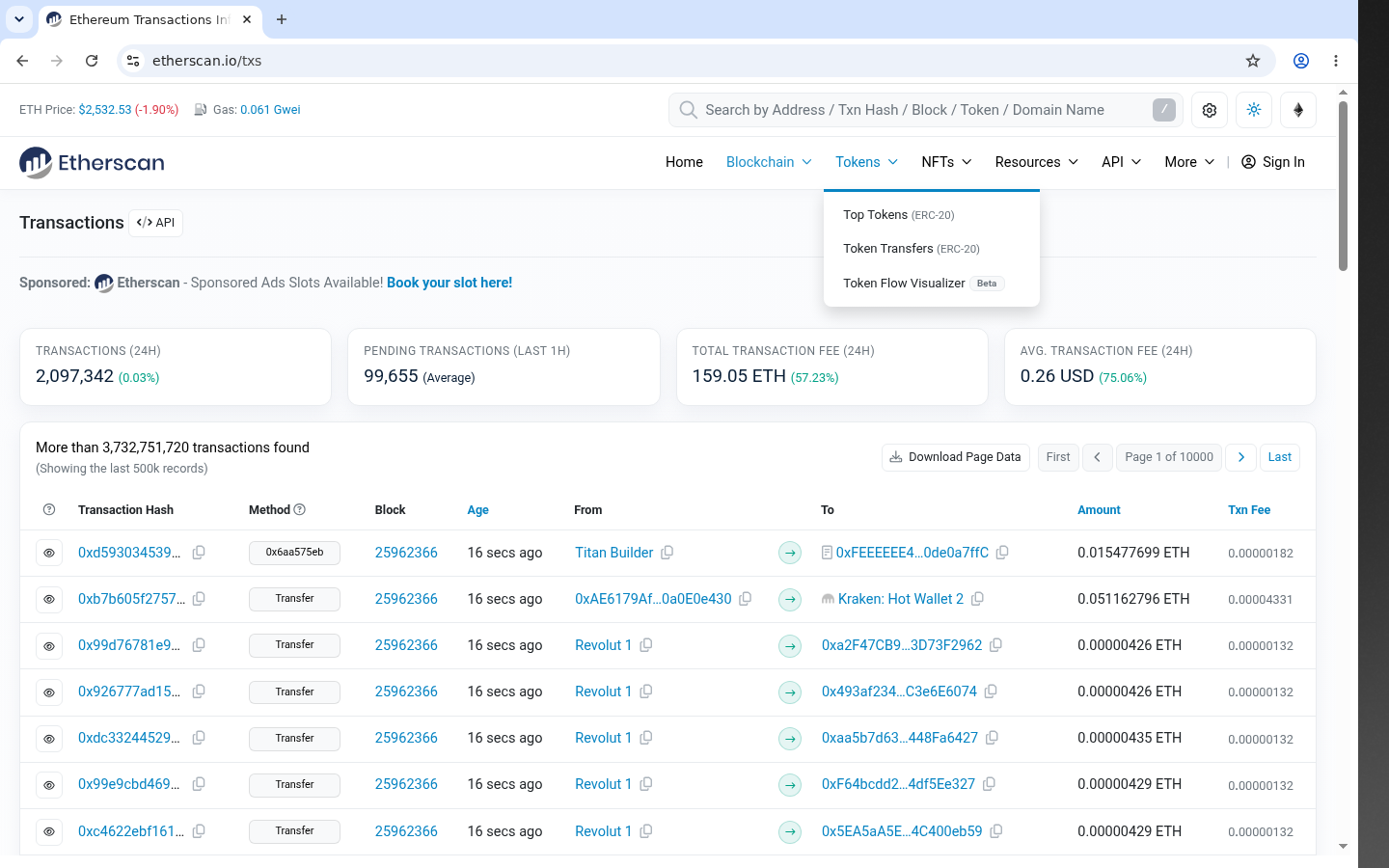The height and width of the screenshot is (868, 1389).
Task: Click the browser address bar URL
Action: tap(206, 61)
